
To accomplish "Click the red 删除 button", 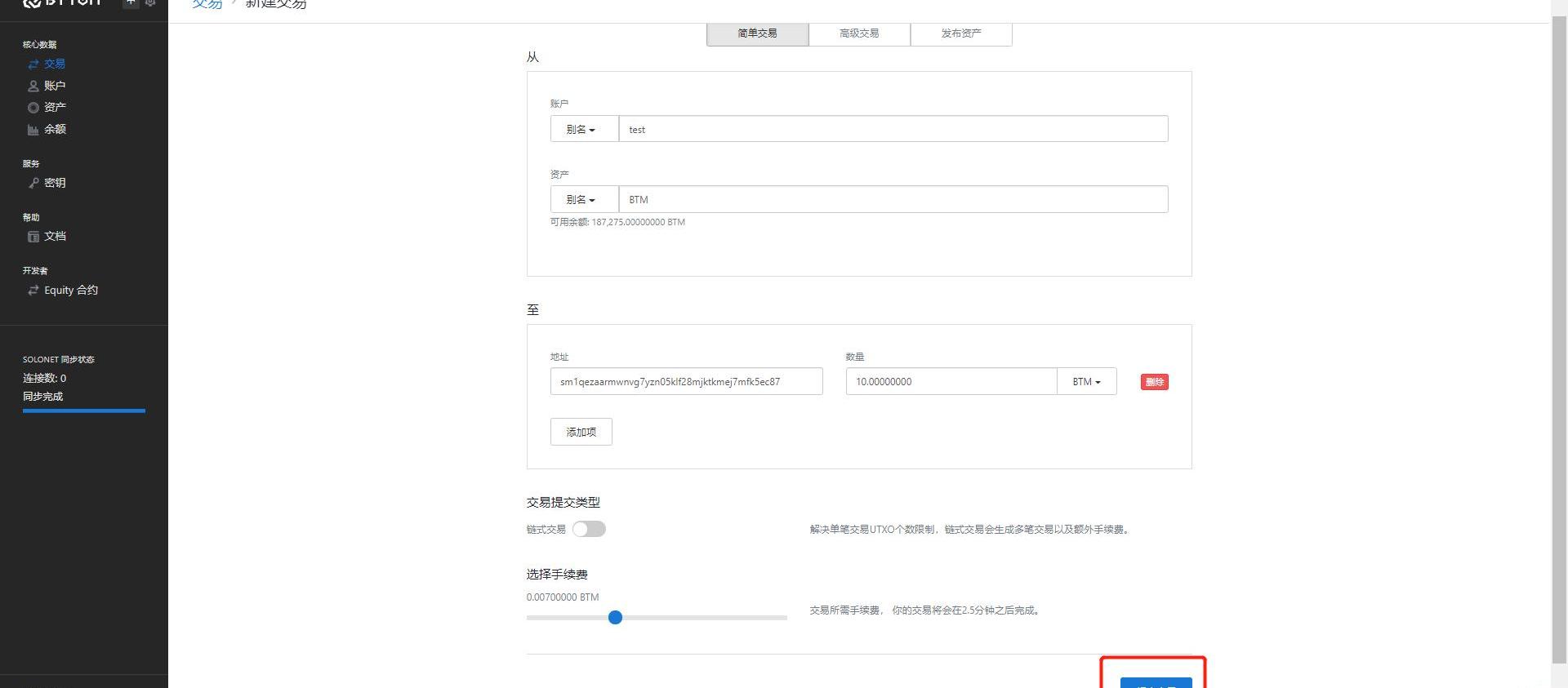I will click(x=1154, y=382).
